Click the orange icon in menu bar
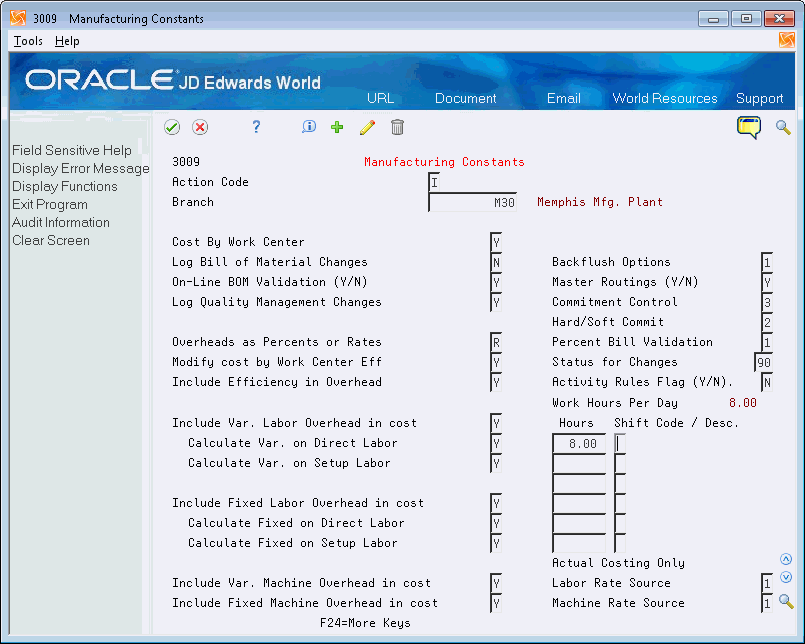The height and width of the screenshot is (644, 805). tap(787, 40)
